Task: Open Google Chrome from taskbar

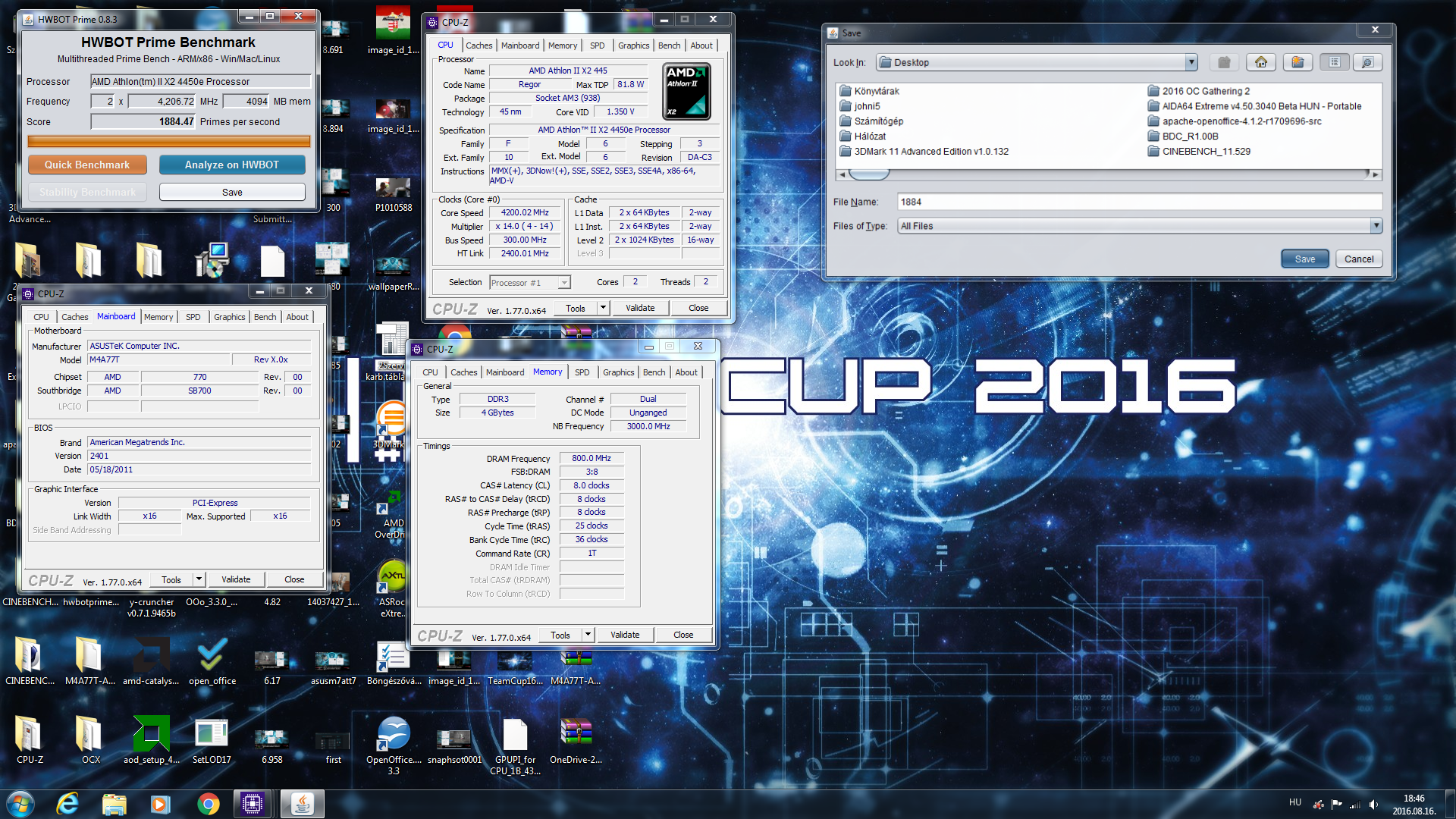Action: pyautogui.click(x=208, y=804)
